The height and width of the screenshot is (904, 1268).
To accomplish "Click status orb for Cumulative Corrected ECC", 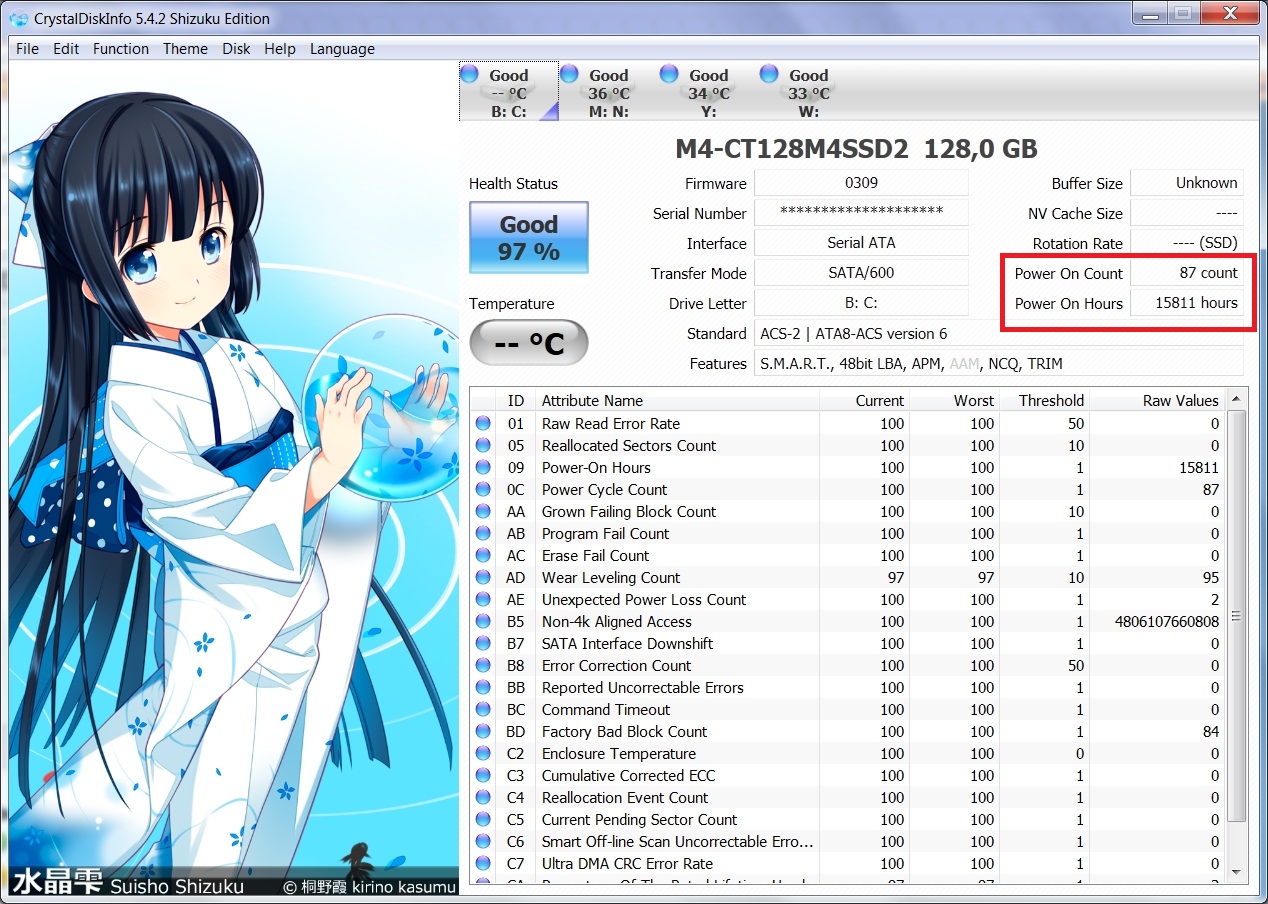I will [x=483, y=775].
